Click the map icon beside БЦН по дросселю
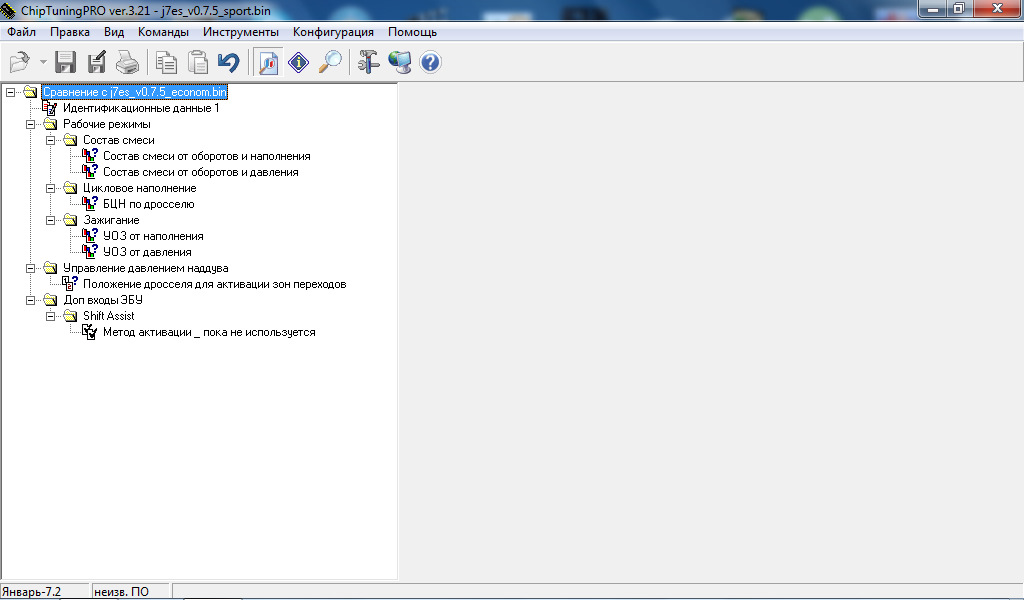 (90, 204)
